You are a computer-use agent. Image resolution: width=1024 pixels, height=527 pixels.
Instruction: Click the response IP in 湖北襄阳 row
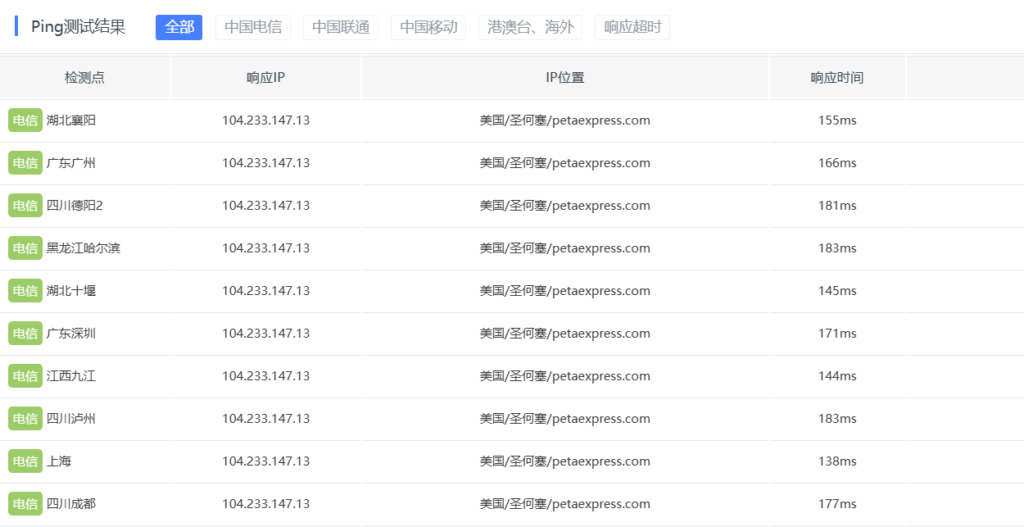tap(266, 120)
